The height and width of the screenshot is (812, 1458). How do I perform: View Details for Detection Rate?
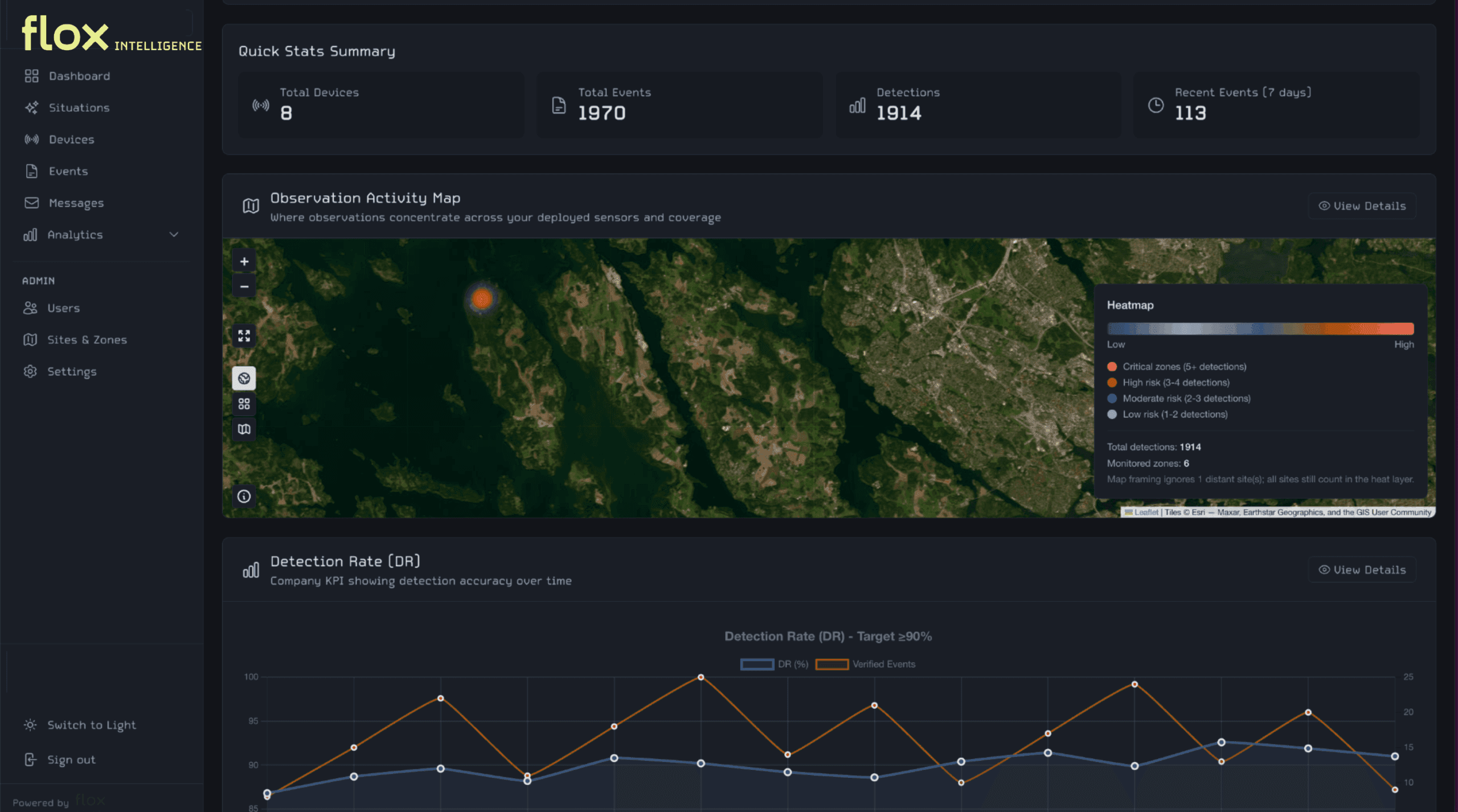[1362, 570]
